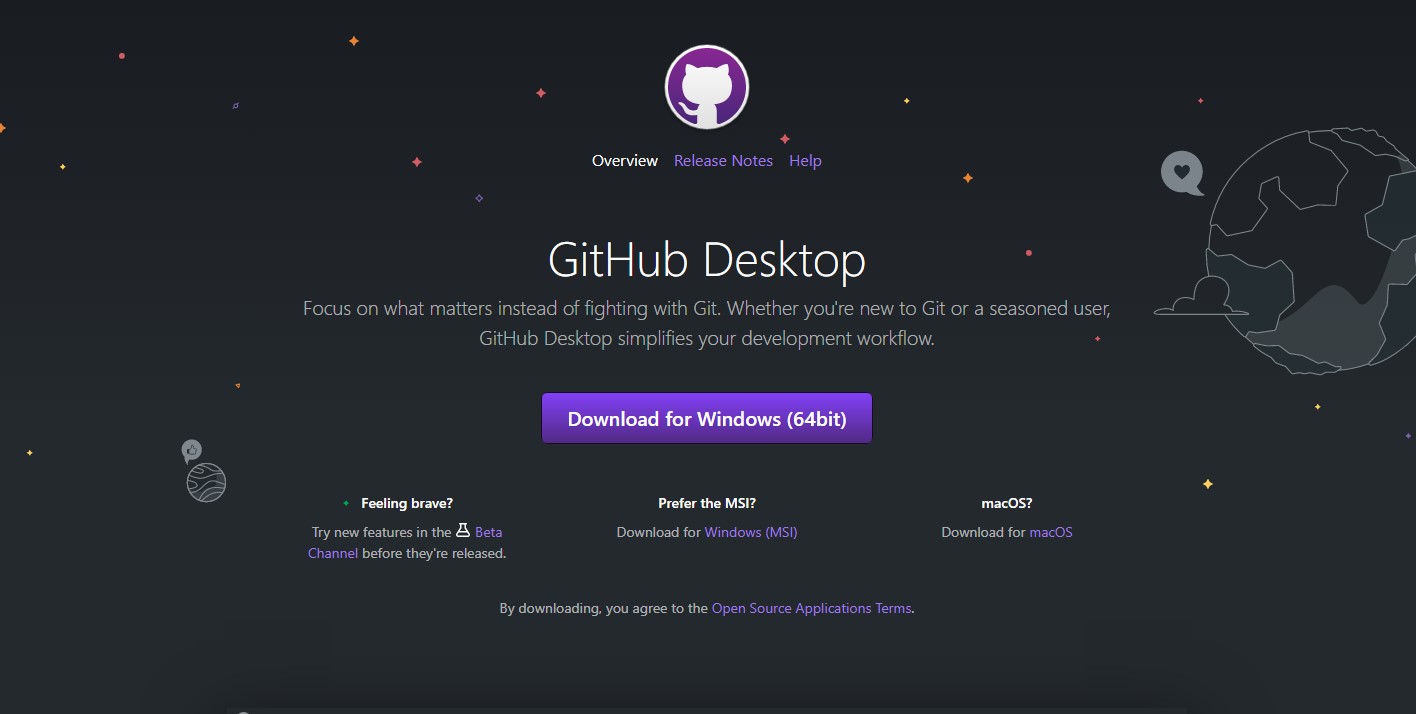Go to the Help link

[x=805, y=161]
